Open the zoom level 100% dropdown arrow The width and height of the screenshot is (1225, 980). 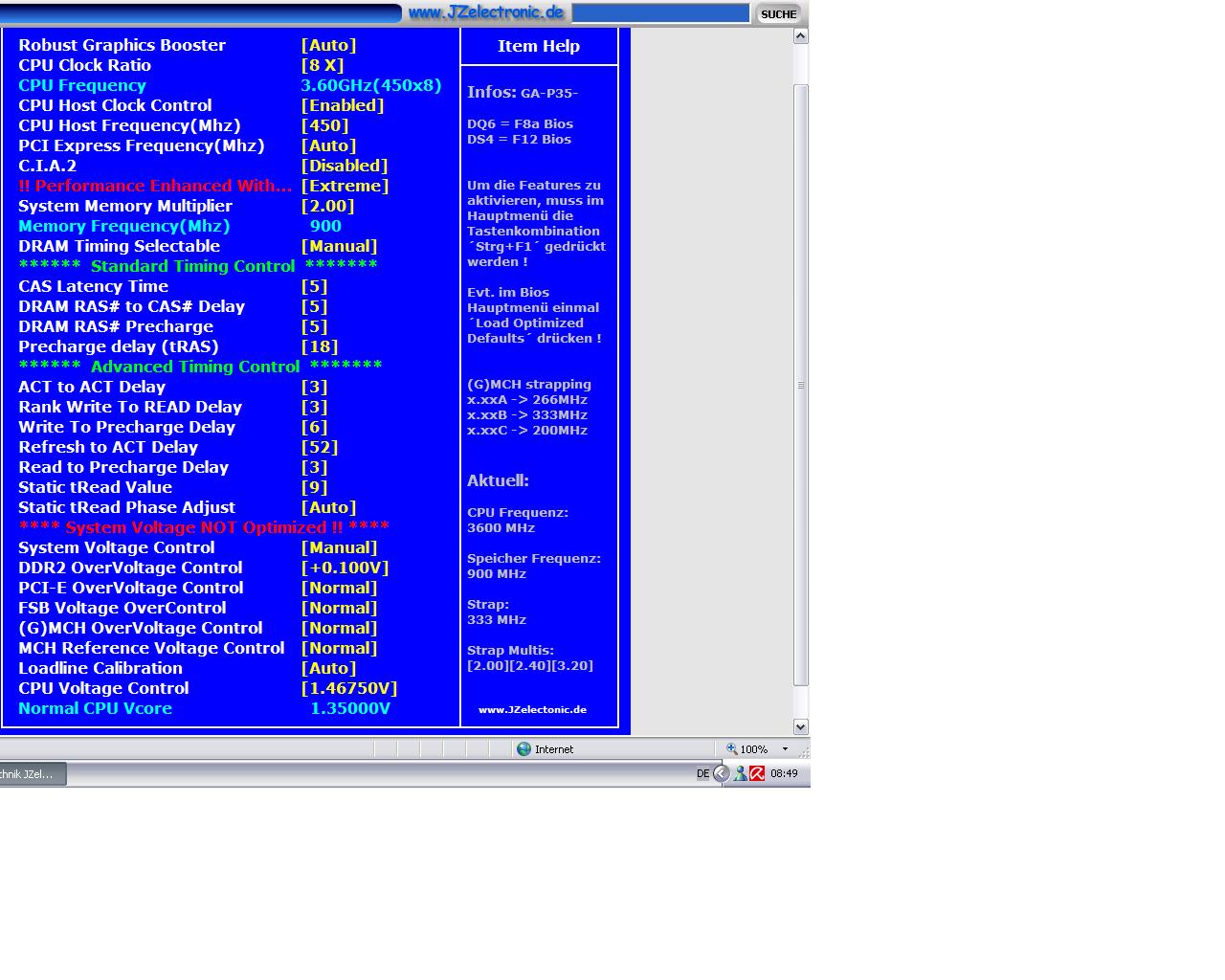tap(786, 749)
